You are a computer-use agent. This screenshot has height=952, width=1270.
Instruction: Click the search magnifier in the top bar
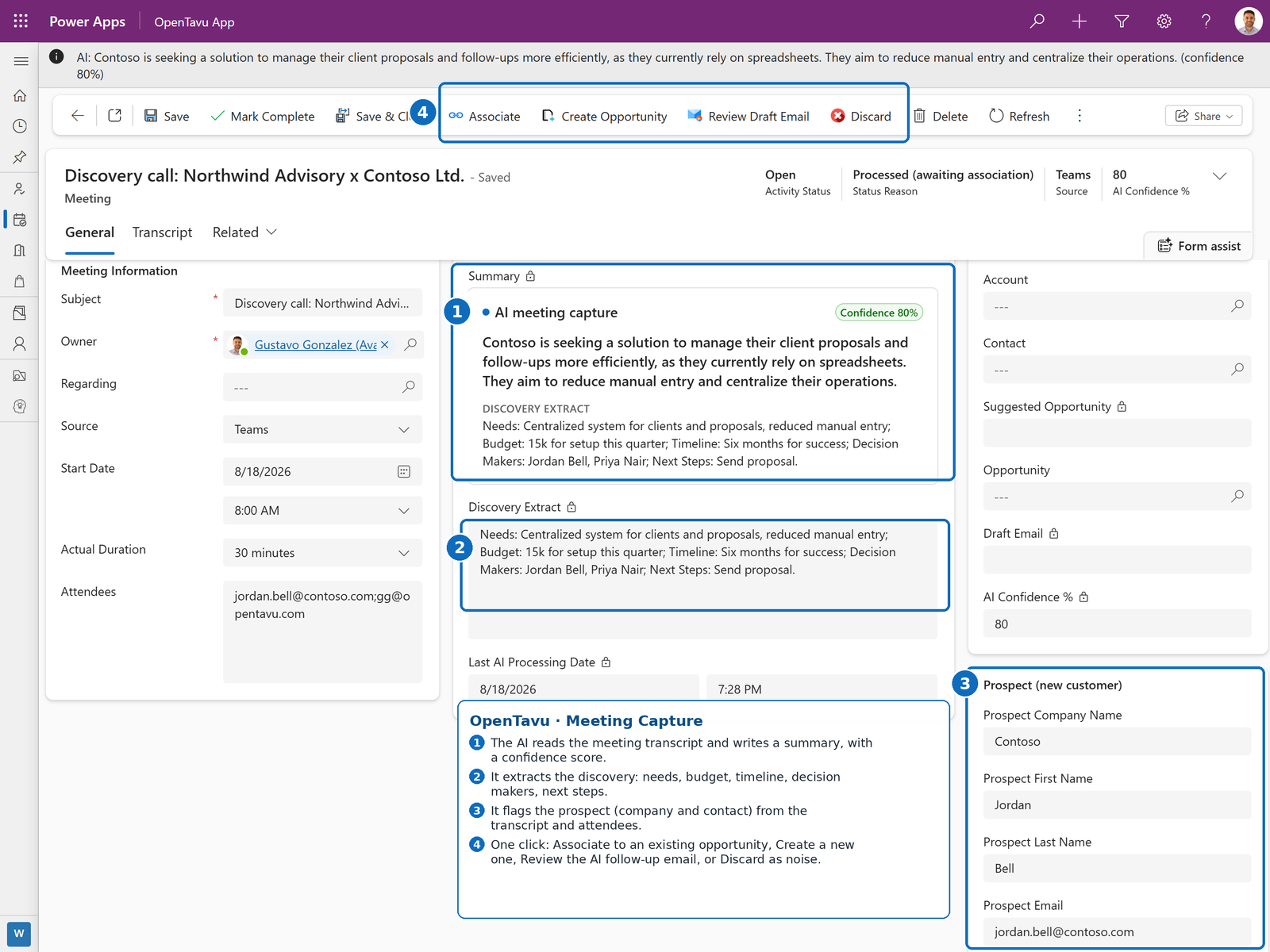click(1037, 21)
